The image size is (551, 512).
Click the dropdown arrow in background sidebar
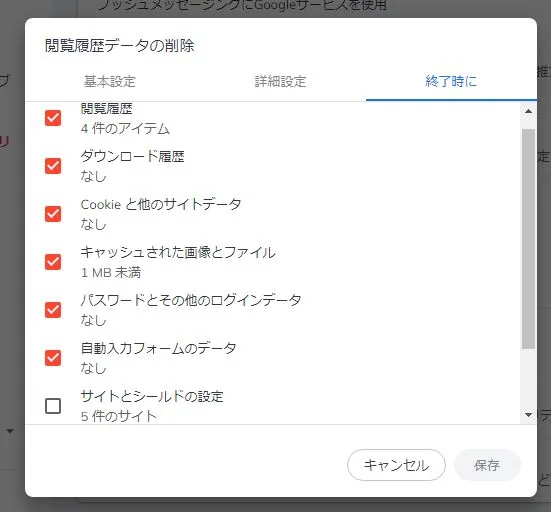tap(10, 431)
